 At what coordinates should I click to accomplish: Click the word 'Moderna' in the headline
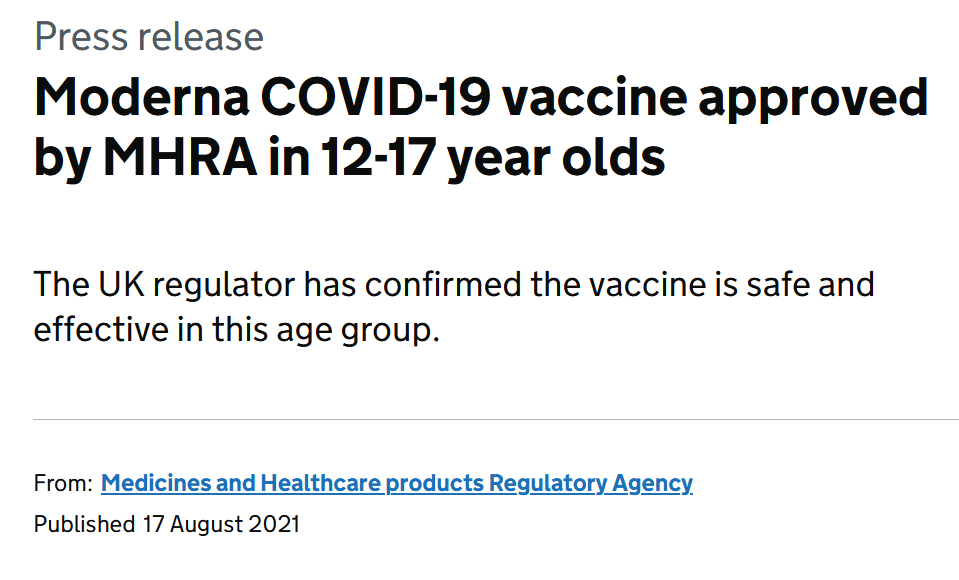coord(142,97)
